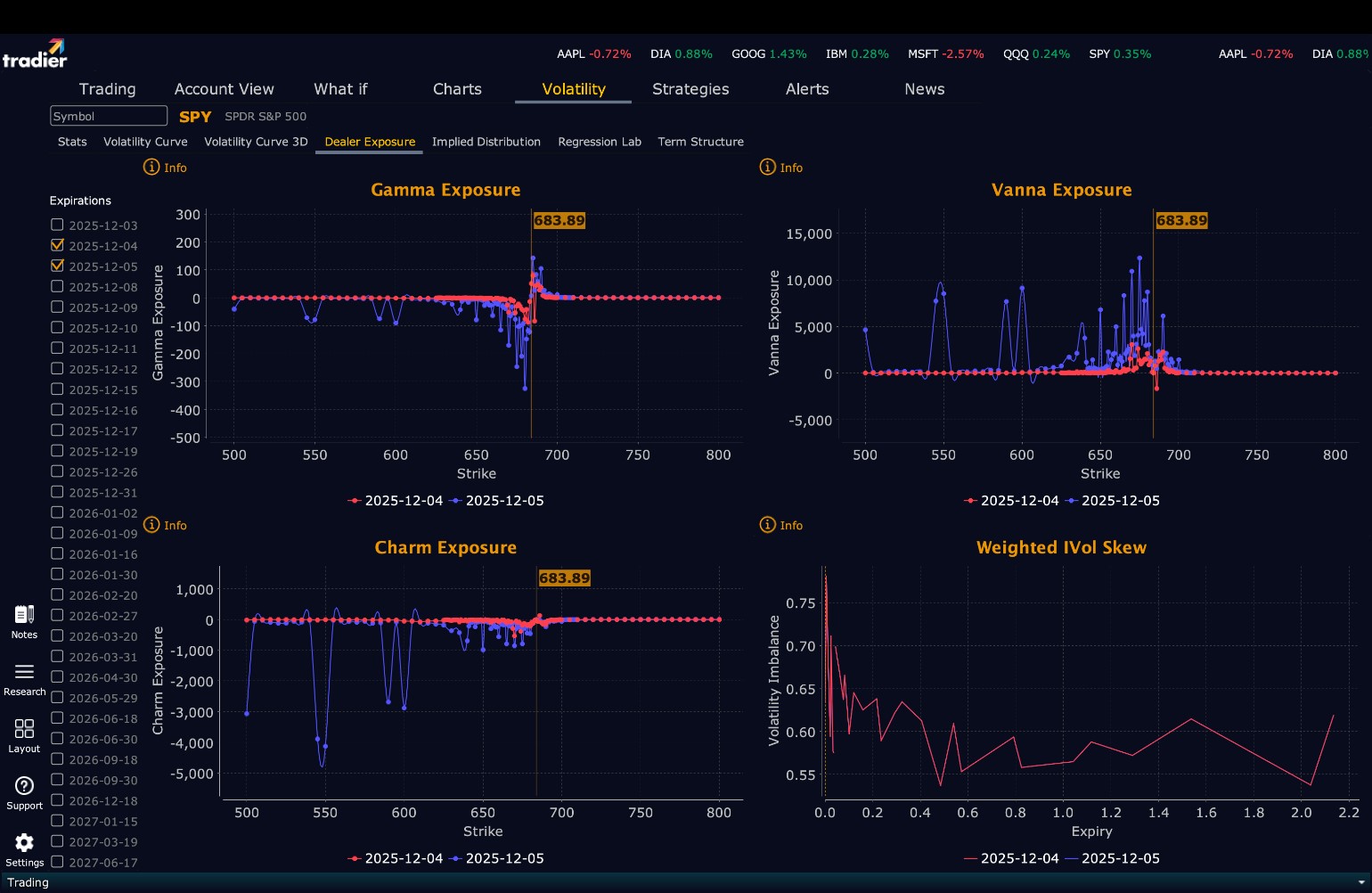Screen dimensions: 1372x893
Task: Click the 683.89 price marker on Vanna chart
Action: 1181,221
